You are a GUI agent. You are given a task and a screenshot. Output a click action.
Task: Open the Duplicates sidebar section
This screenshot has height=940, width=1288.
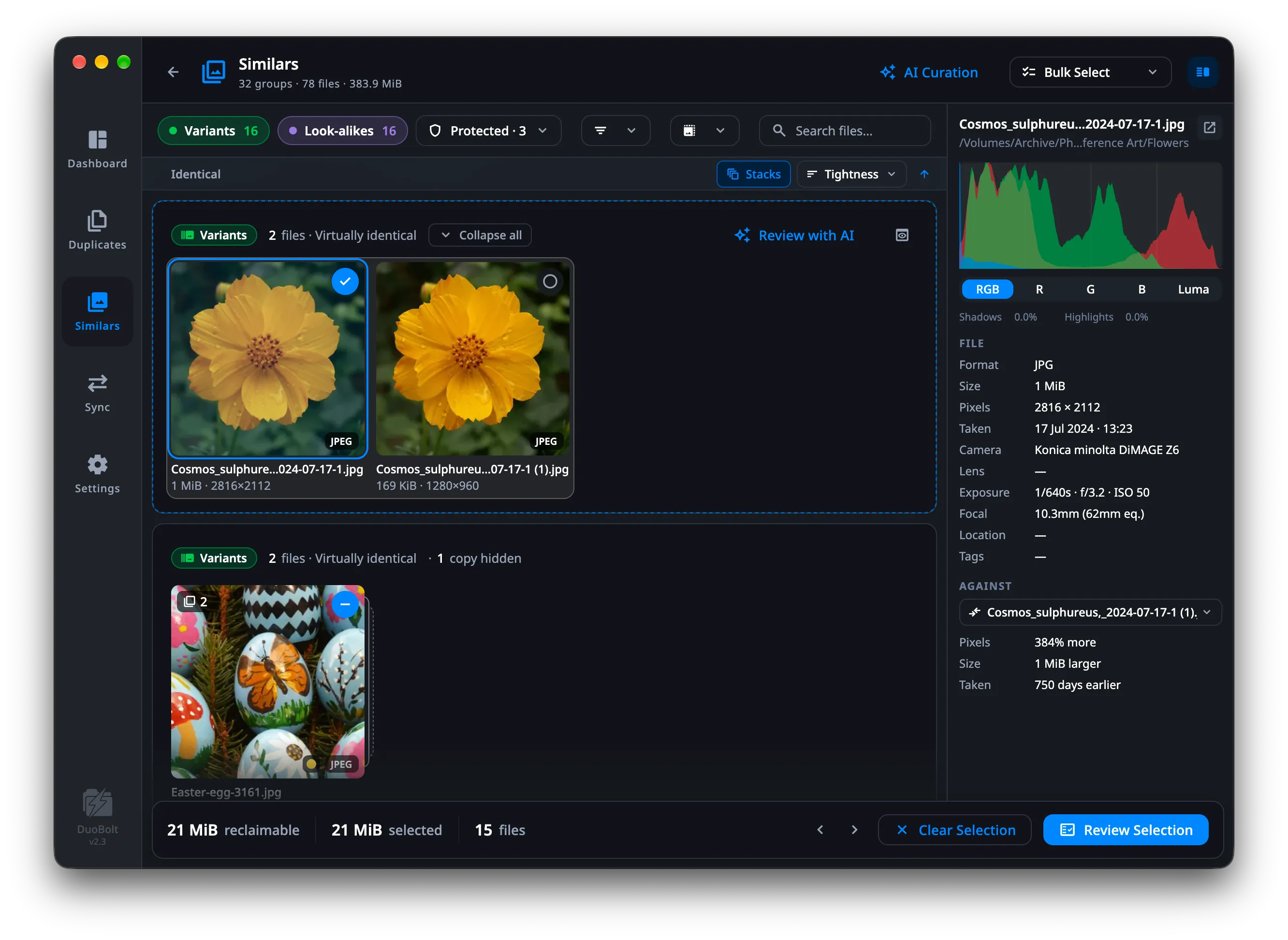tap(97, 231)
